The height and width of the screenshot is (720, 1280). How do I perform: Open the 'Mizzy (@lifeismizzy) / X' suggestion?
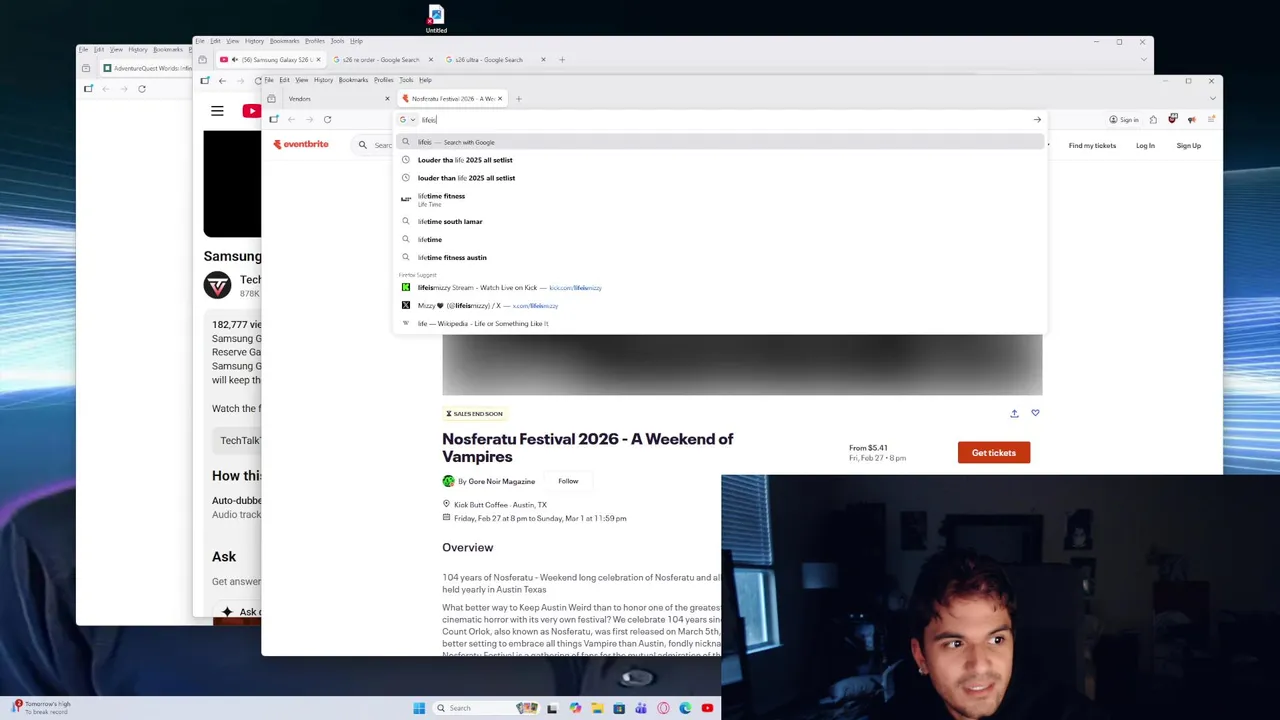[x=720, y=305]
